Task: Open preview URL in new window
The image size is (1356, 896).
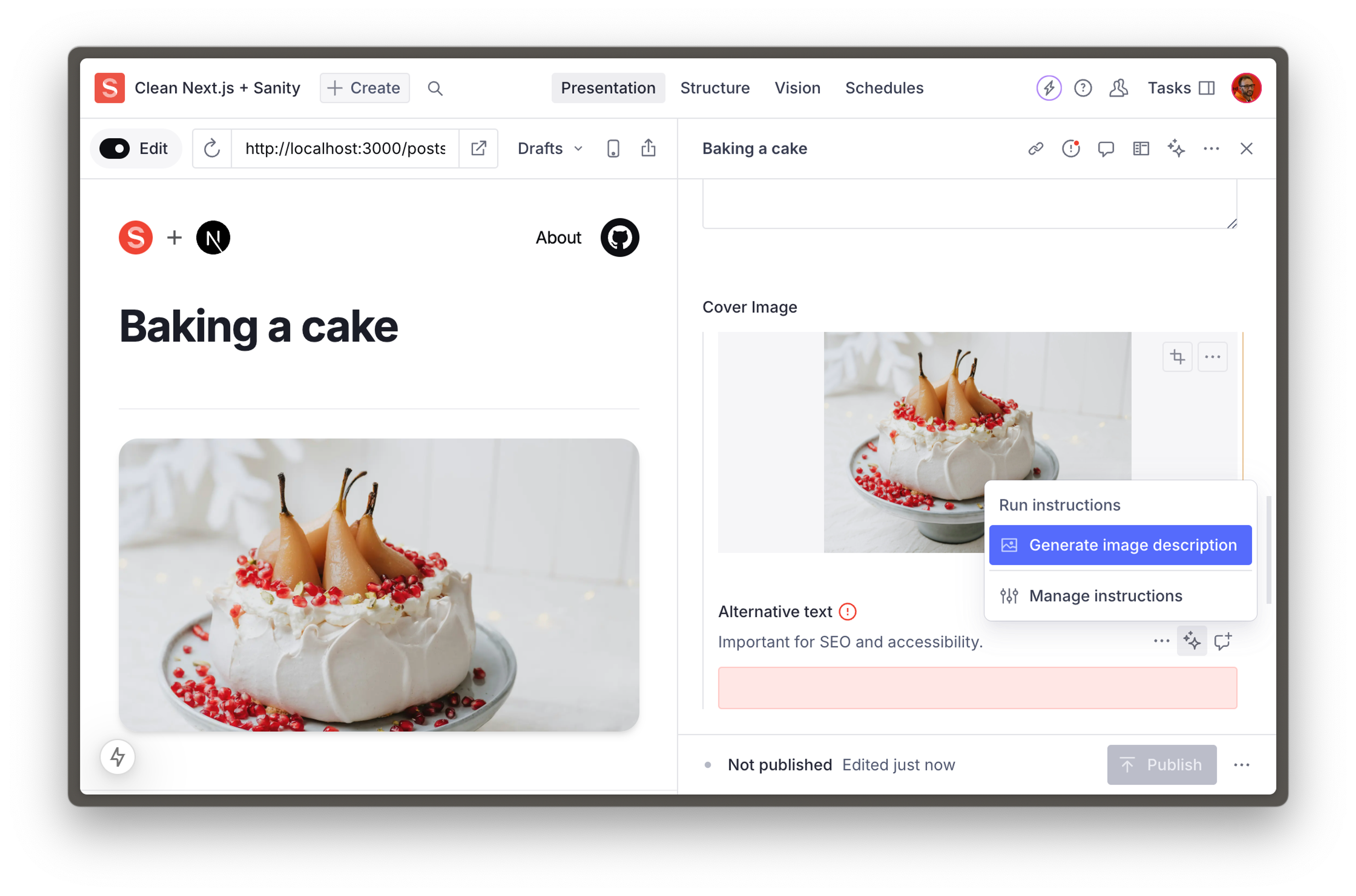Action: point(478,149)
